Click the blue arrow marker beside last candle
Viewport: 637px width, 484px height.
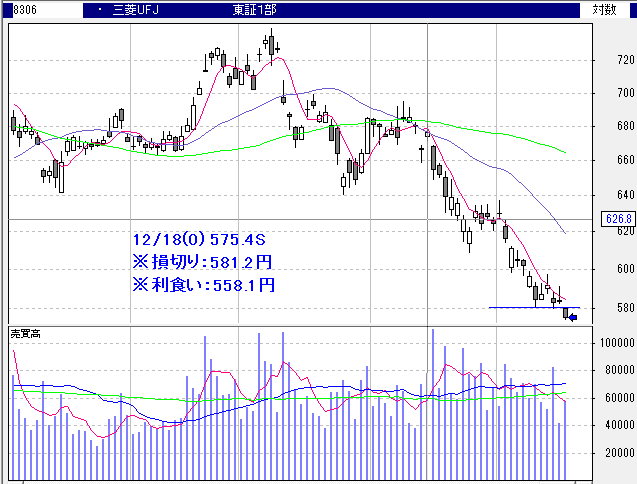[572, 317]
